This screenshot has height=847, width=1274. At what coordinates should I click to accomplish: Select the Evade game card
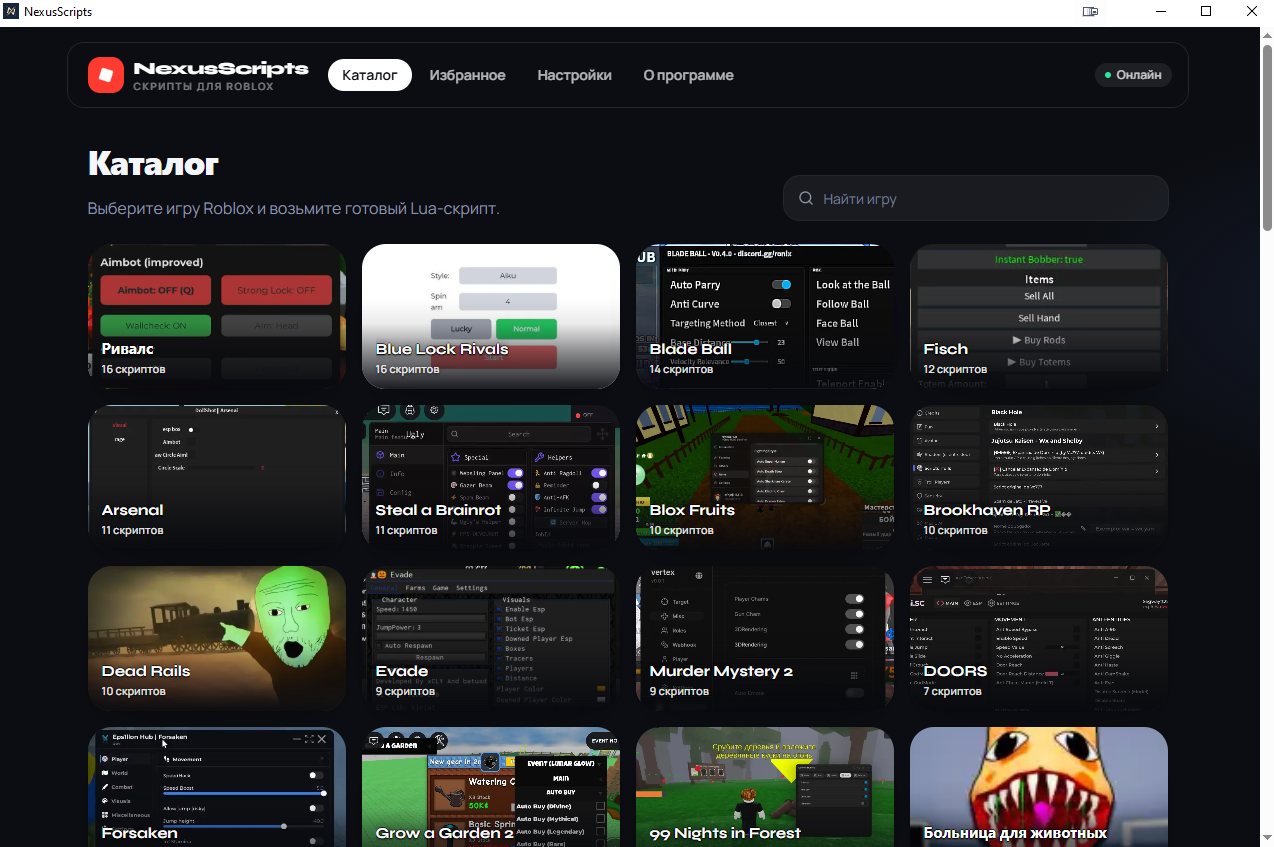pos(491,638)
